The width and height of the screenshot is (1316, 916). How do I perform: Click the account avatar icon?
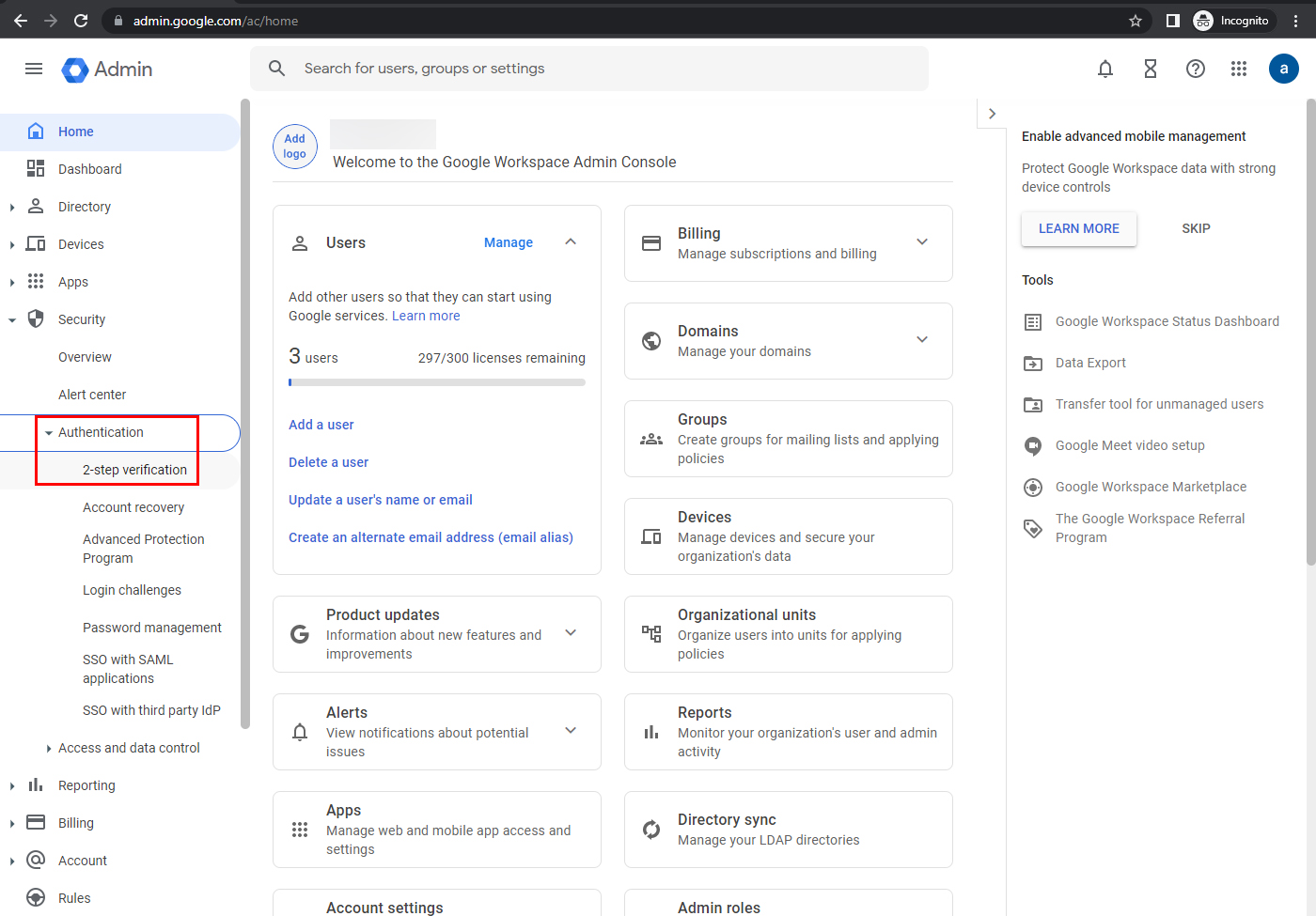click(1283, 69)
